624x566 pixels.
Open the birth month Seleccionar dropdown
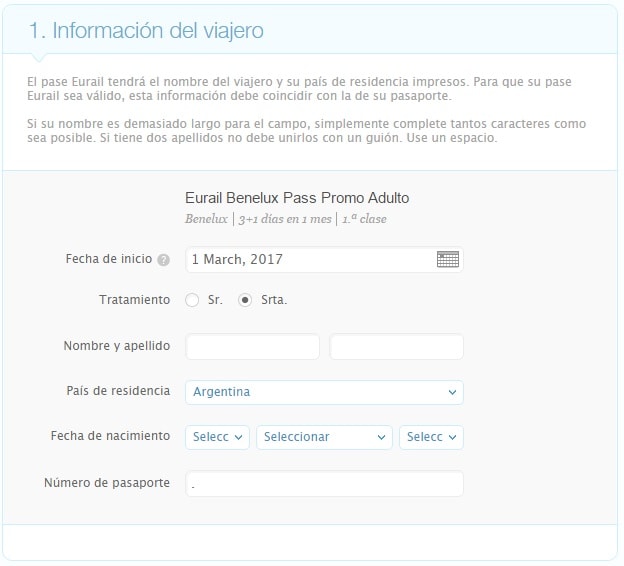(x=324, y=437)
